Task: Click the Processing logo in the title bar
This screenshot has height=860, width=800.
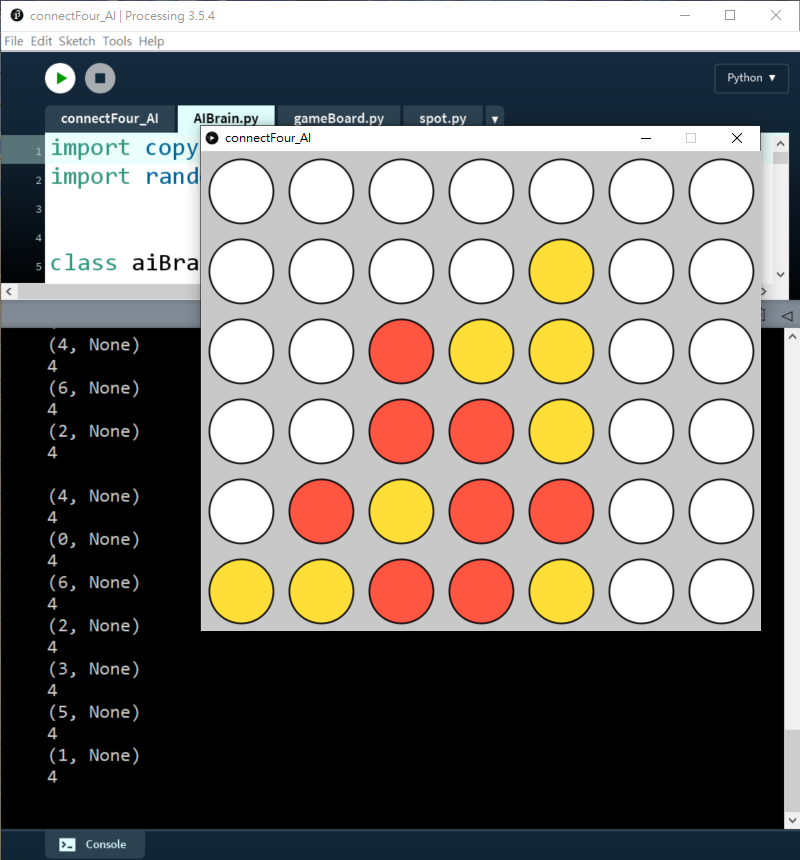Action: (x=17, y=16)
